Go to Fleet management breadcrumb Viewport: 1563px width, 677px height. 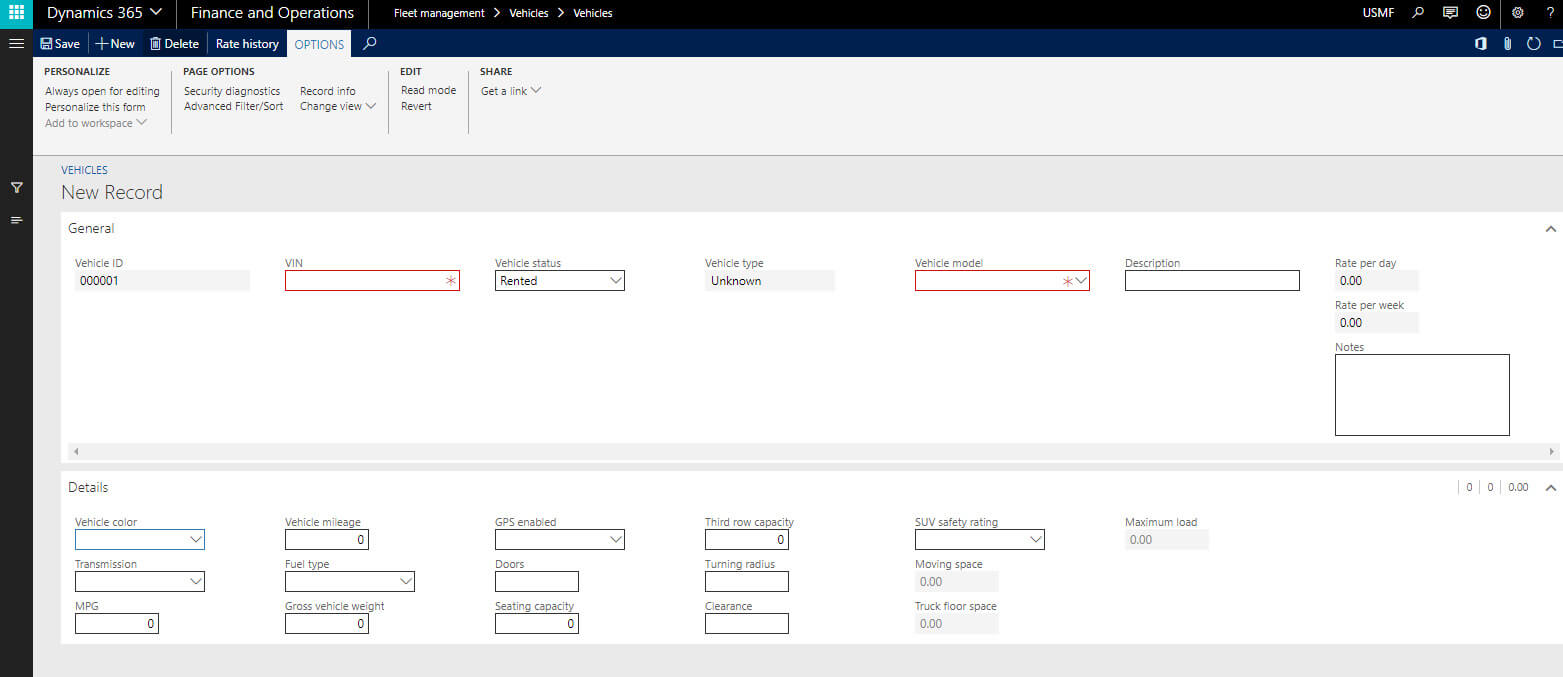point(439,13)
